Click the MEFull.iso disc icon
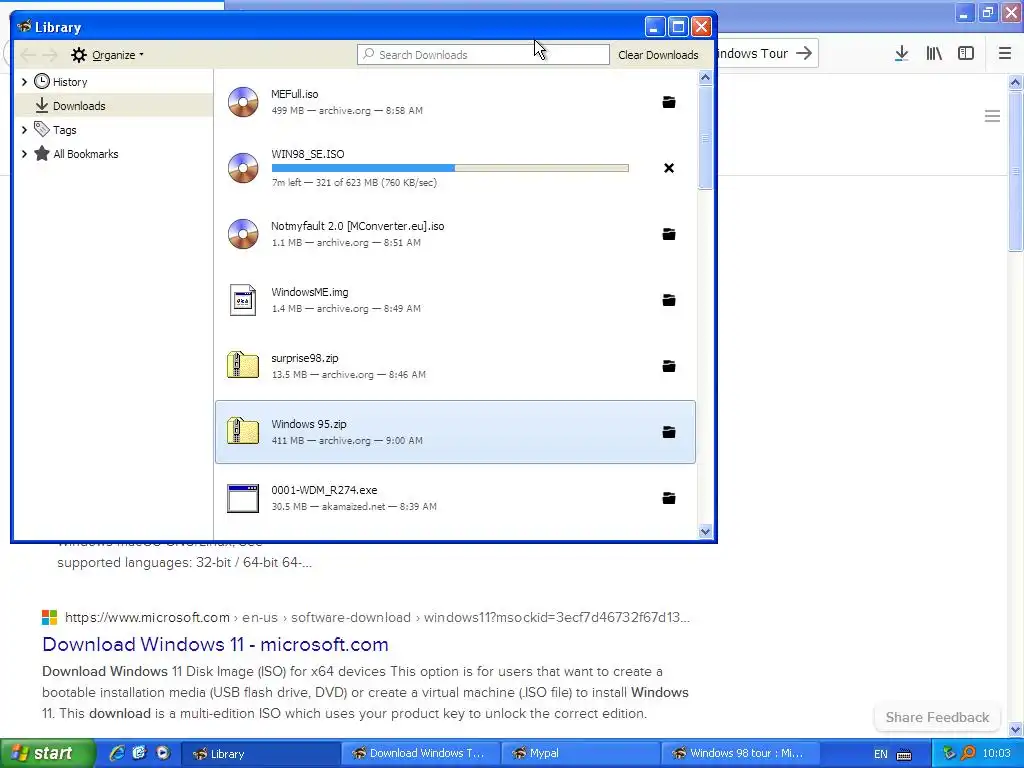Image resolution: width=1024 pixels, height=768 pixels. tap(243, 102)
